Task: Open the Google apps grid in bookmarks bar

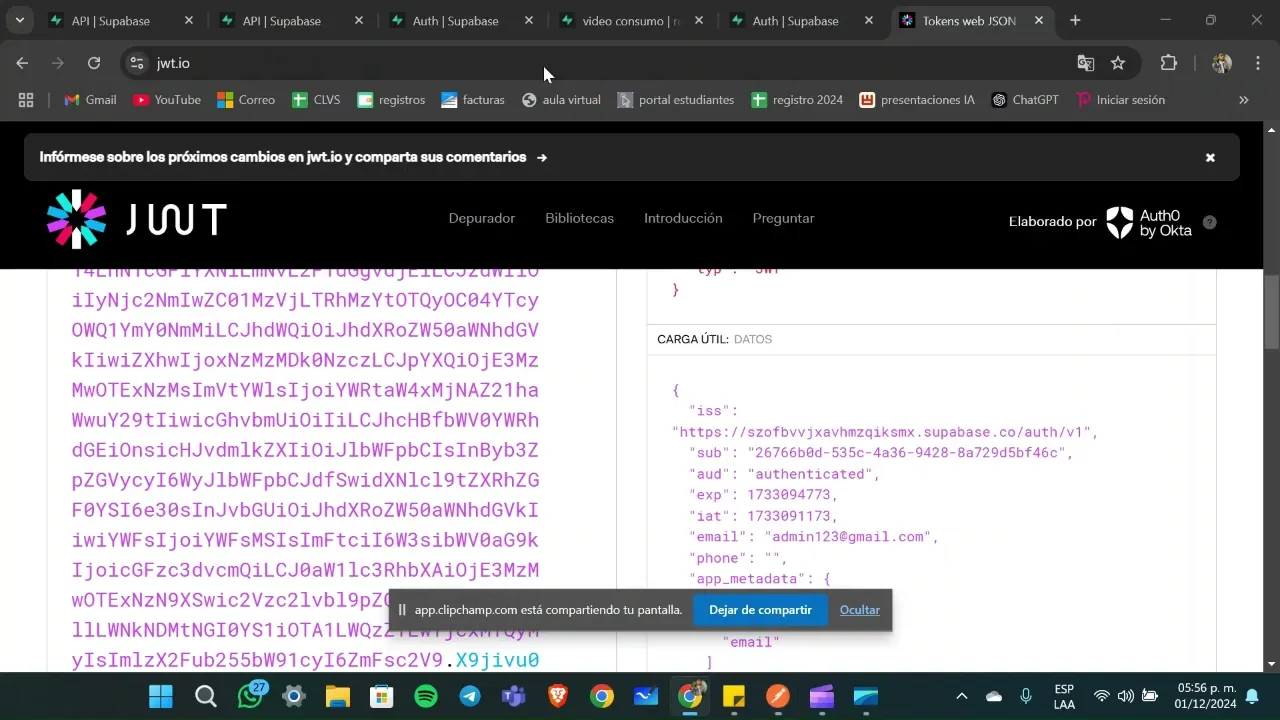Action: point(26,100)
